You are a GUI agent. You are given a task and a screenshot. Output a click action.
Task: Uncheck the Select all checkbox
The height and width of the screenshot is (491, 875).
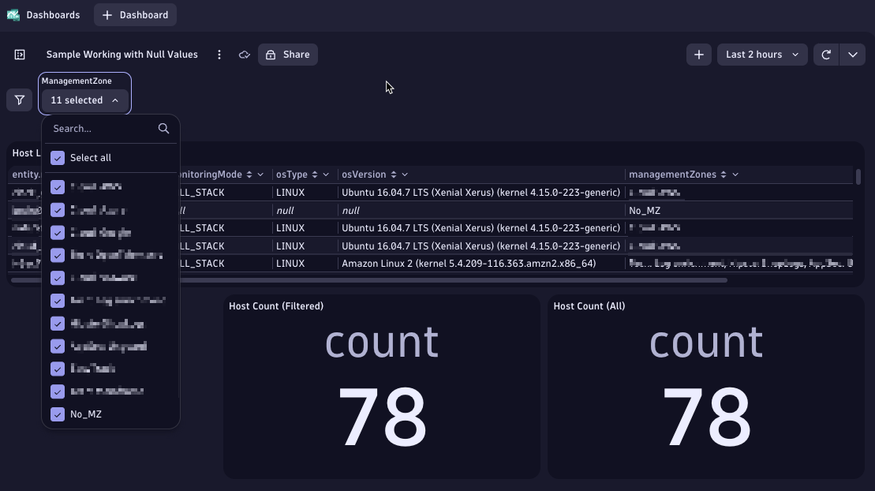[58, 158]
